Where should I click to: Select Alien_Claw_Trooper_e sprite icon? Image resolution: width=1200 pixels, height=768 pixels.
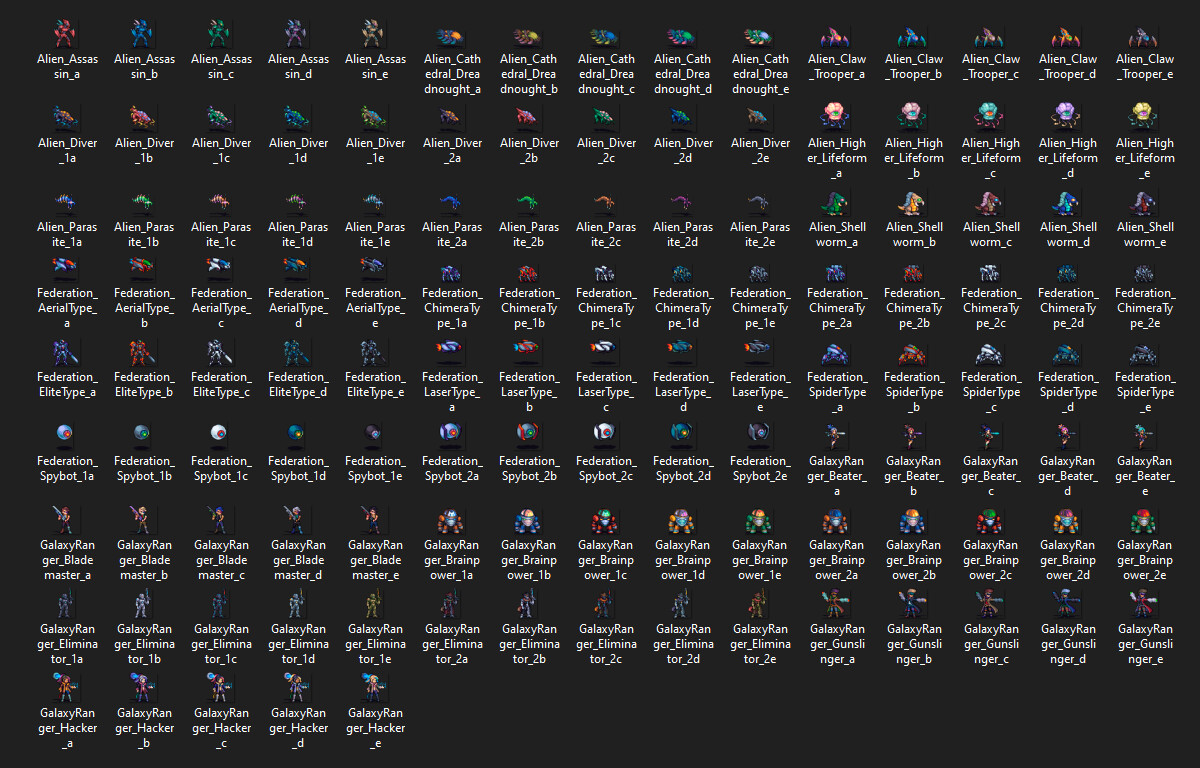(x=1144, y=37)
